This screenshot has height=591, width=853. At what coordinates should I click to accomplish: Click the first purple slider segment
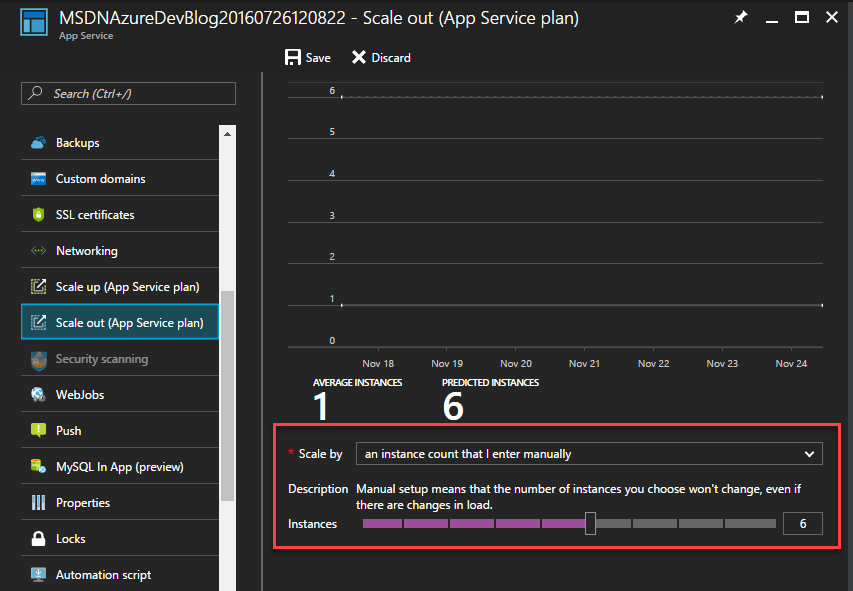pyautogui.click(x=382, y=524)
